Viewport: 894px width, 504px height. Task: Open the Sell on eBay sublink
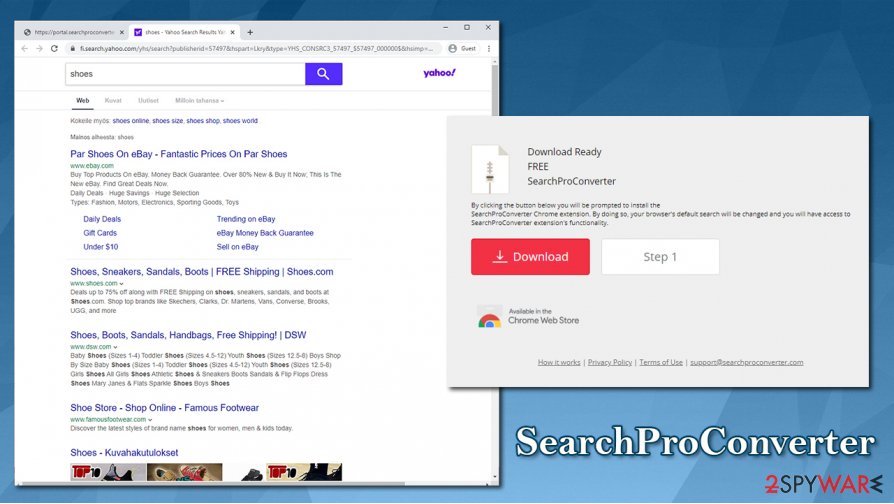tap(237, 247)
